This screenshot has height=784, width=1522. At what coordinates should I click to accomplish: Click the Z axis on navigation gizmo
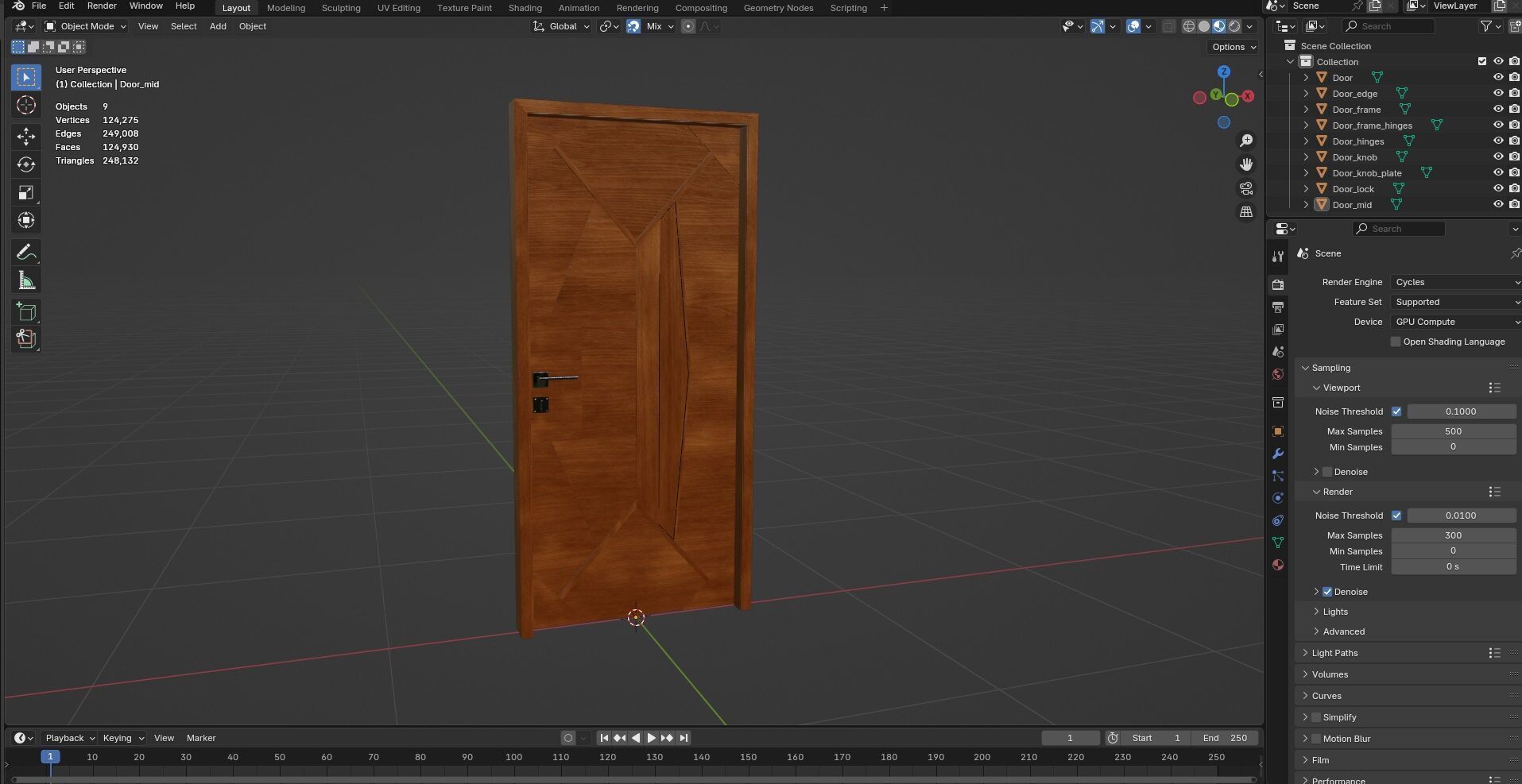point(1224,71)
